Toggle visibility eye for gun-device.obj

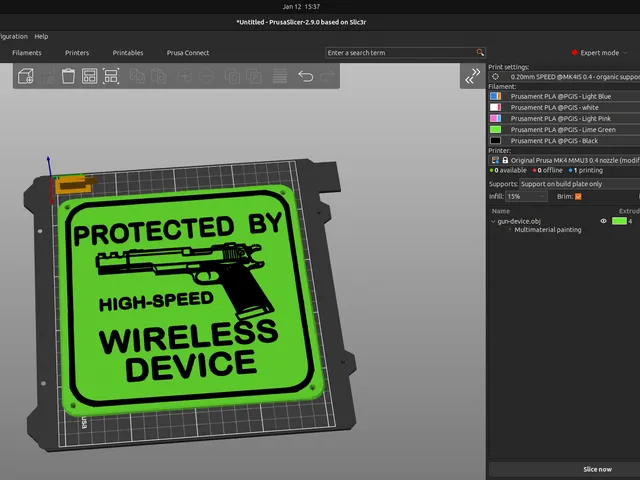click(603, 221)
